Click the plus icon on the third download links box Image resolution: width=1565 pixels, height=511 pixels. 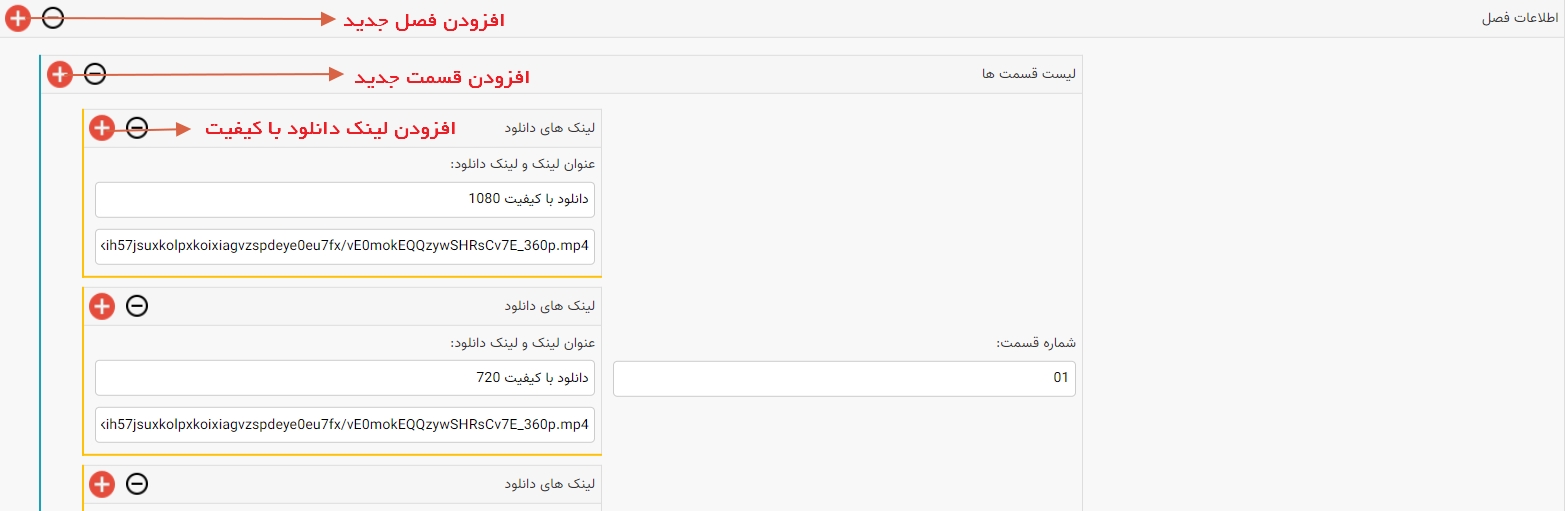(x=102, y=484)
